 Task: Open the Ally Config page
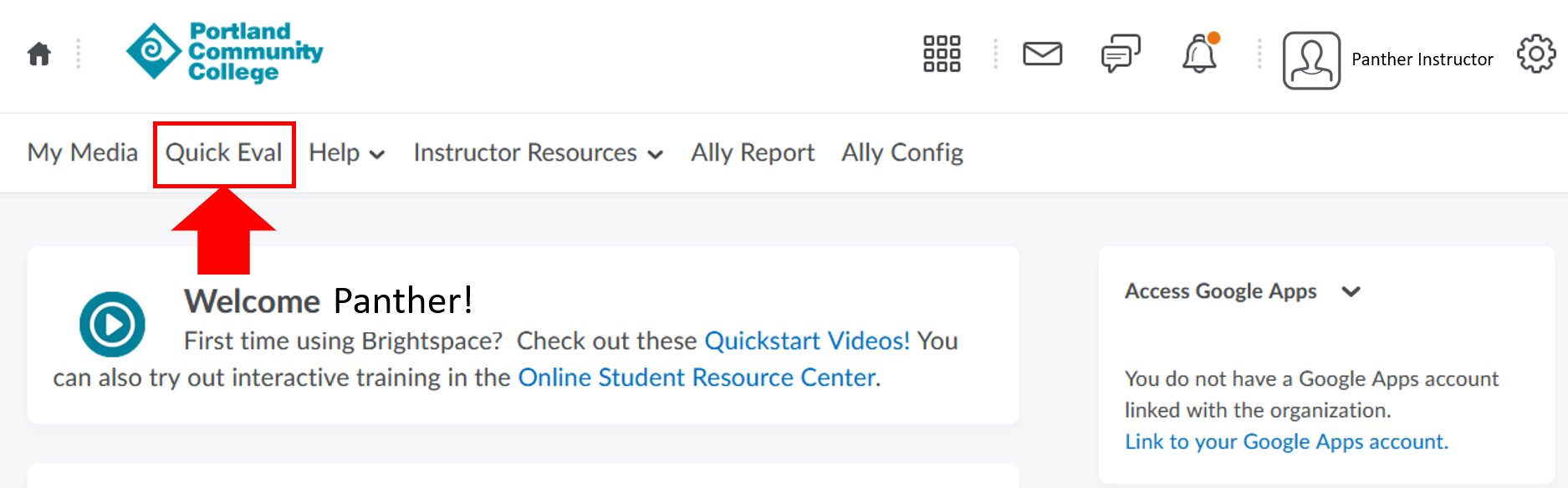click(x=901, y=152)
